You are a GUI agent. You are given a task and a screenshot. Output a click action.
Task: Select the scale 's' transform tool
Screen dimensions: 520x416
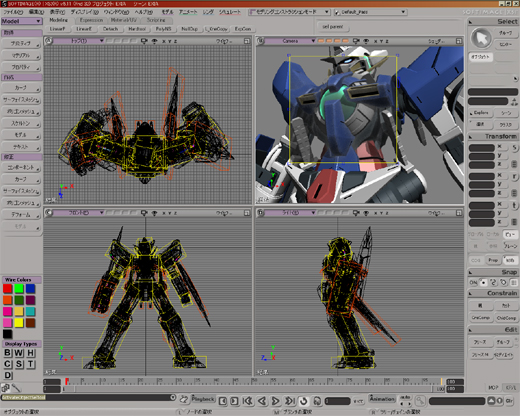point(514,147)
